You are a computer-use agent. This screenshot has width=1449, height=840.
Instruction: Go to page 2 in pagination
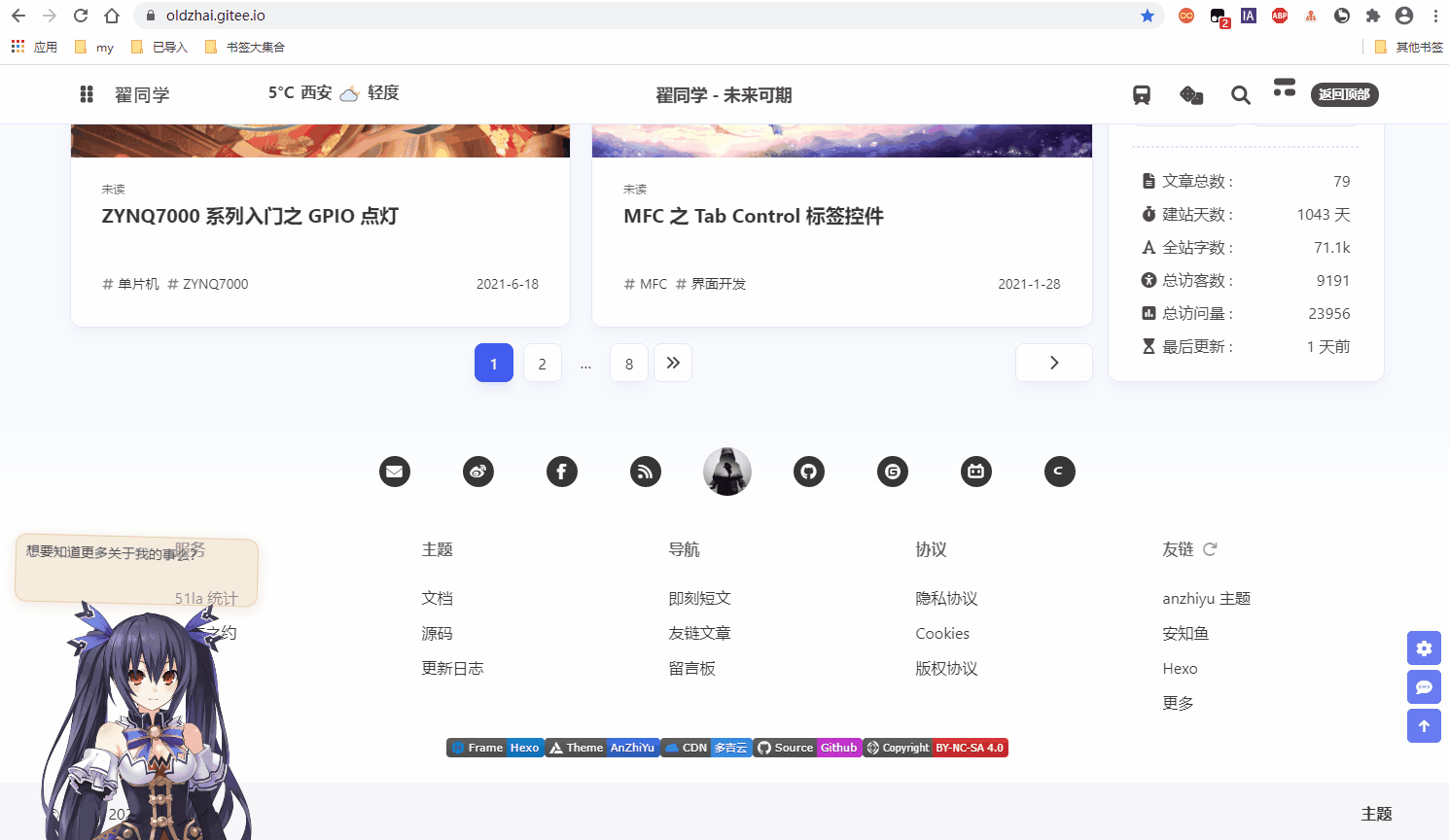point(543,364)
